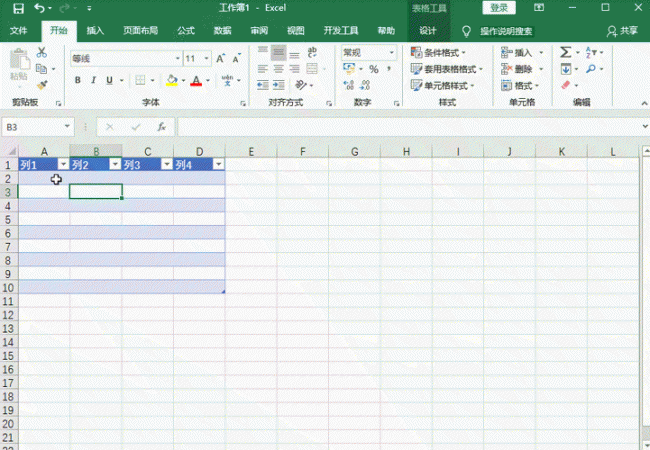Toggle underline formatting
650x450 pixels.
pos(109,80)
